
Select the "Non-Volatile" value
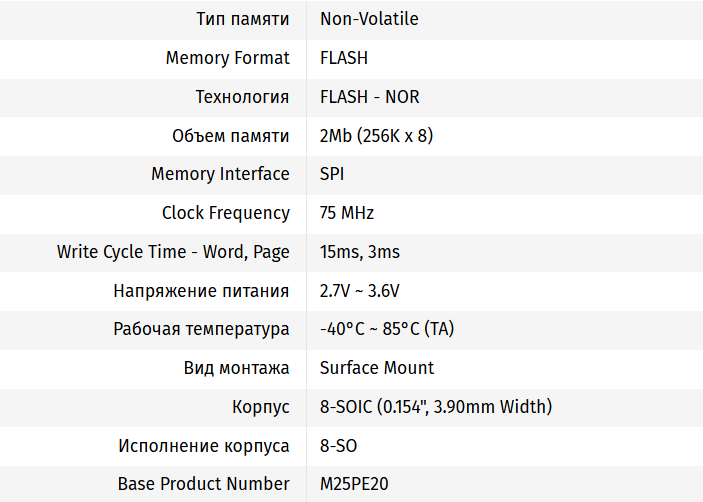(369, 19)
